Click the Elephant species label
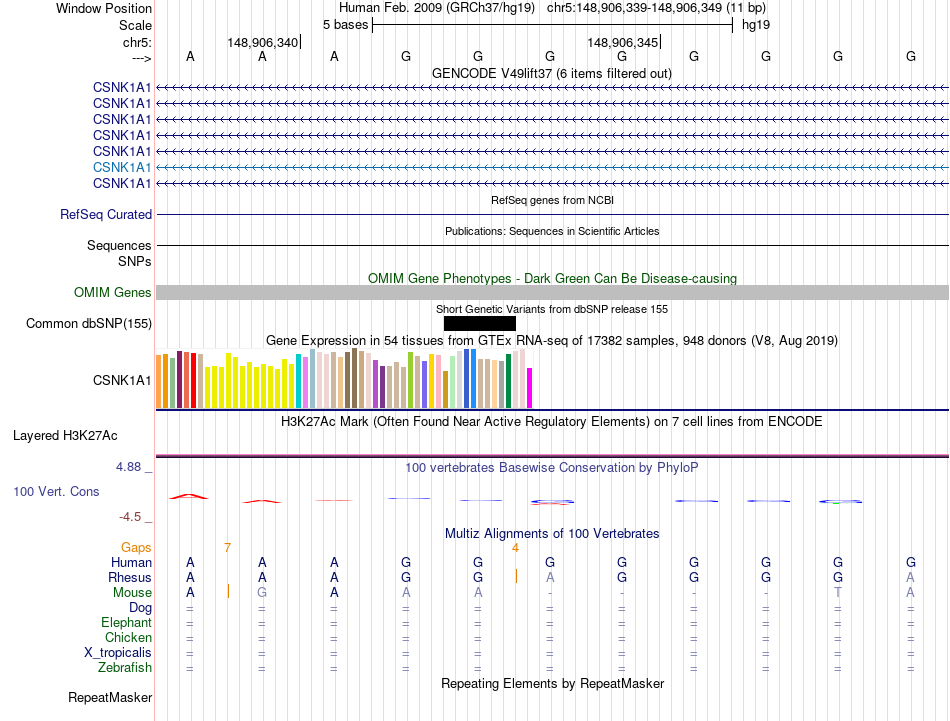950x721 pixels. click(x=127, y=622)
